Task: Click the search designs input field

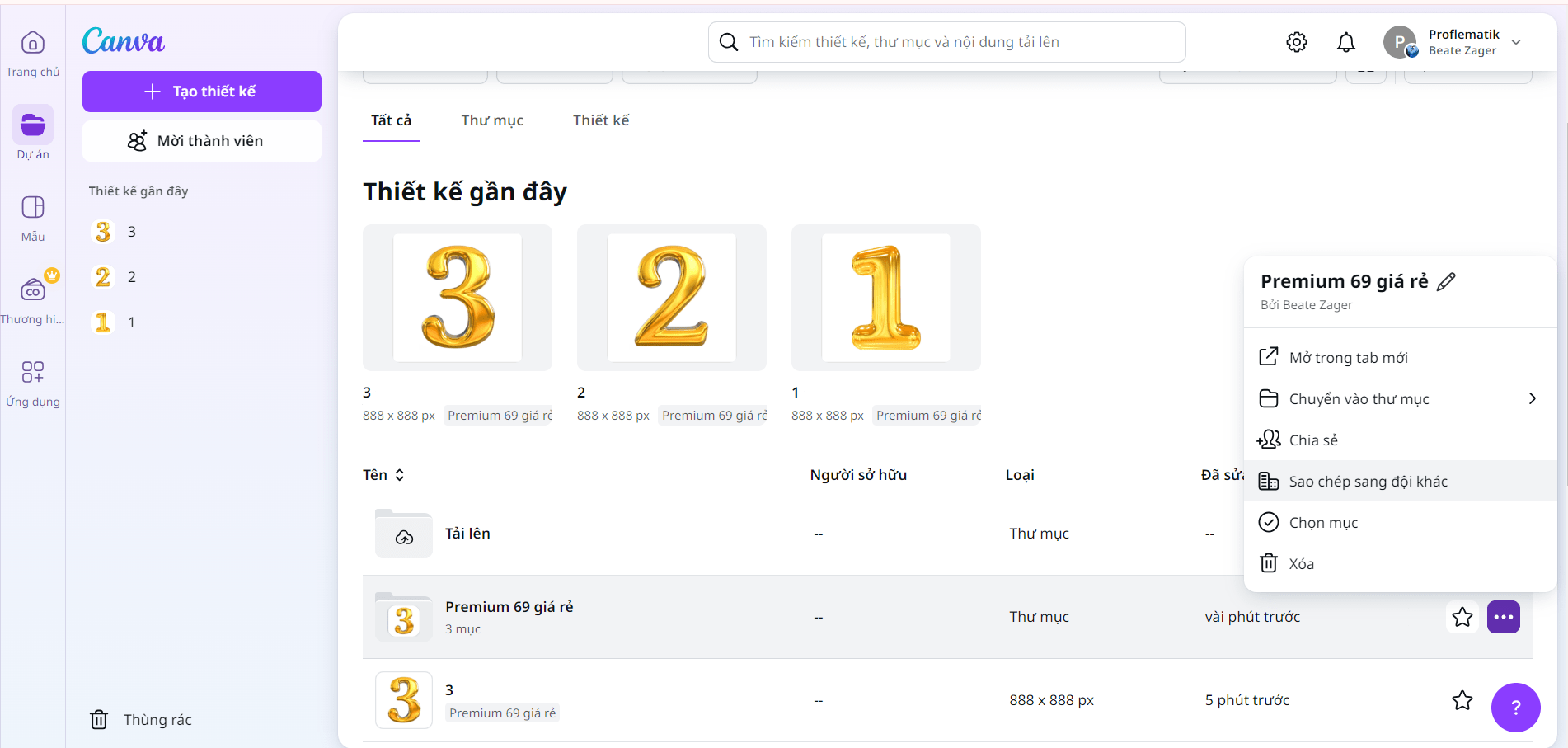Action: [x=948, y=42]
